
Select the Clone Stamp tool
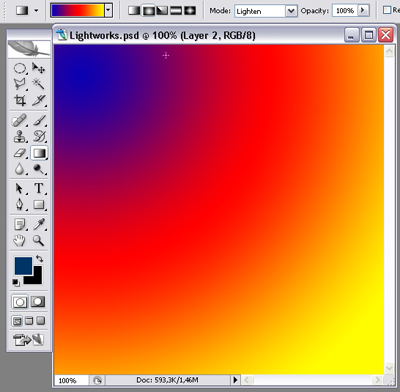coord(20,136)
